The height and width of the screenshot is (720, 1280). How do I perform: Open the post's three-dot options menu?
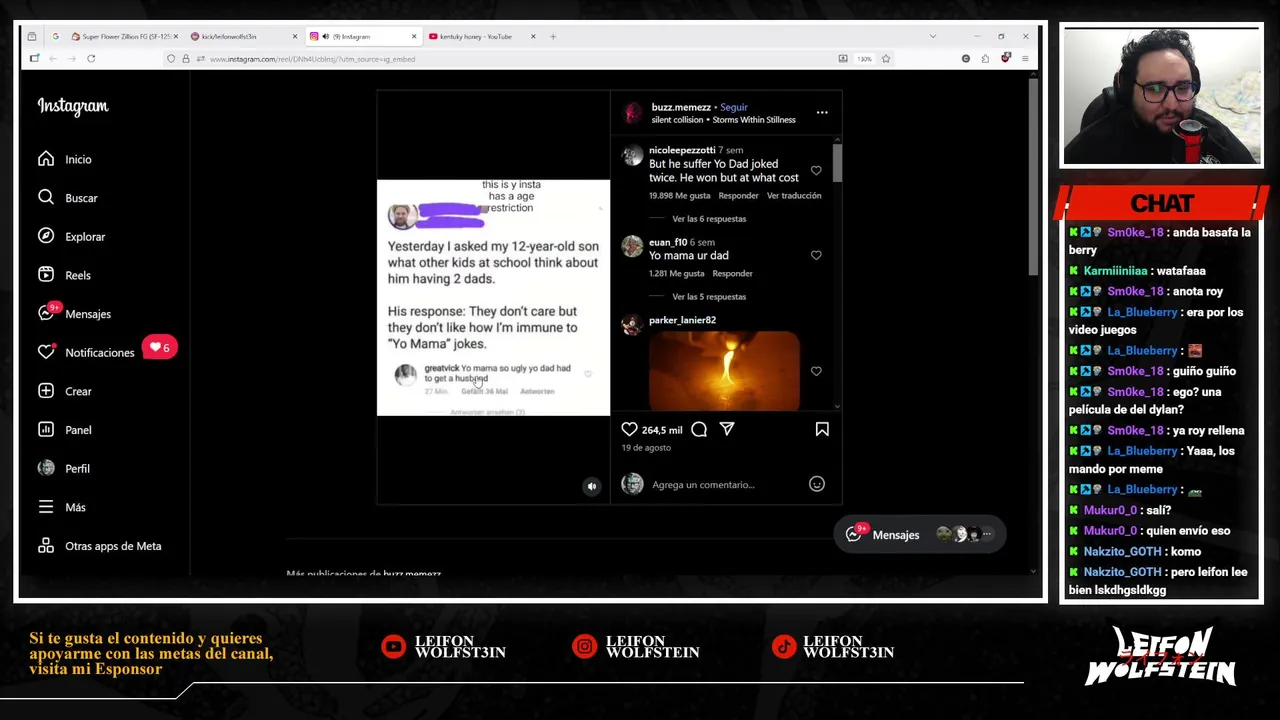tap(822, 113)
